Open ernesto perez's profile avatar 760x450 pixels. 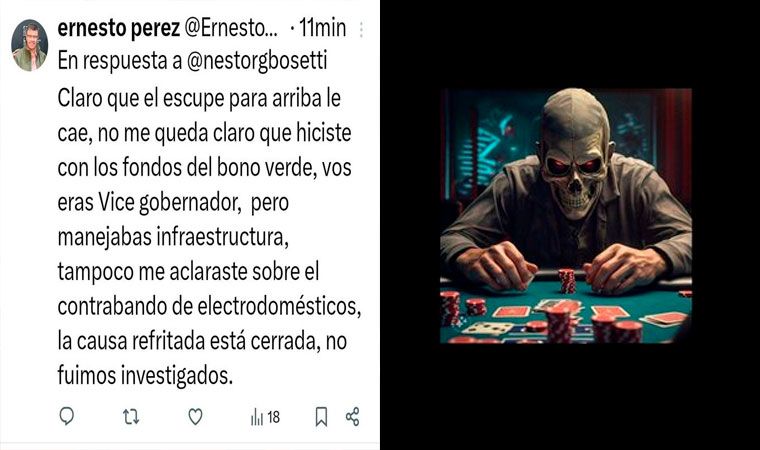point(30,46)
